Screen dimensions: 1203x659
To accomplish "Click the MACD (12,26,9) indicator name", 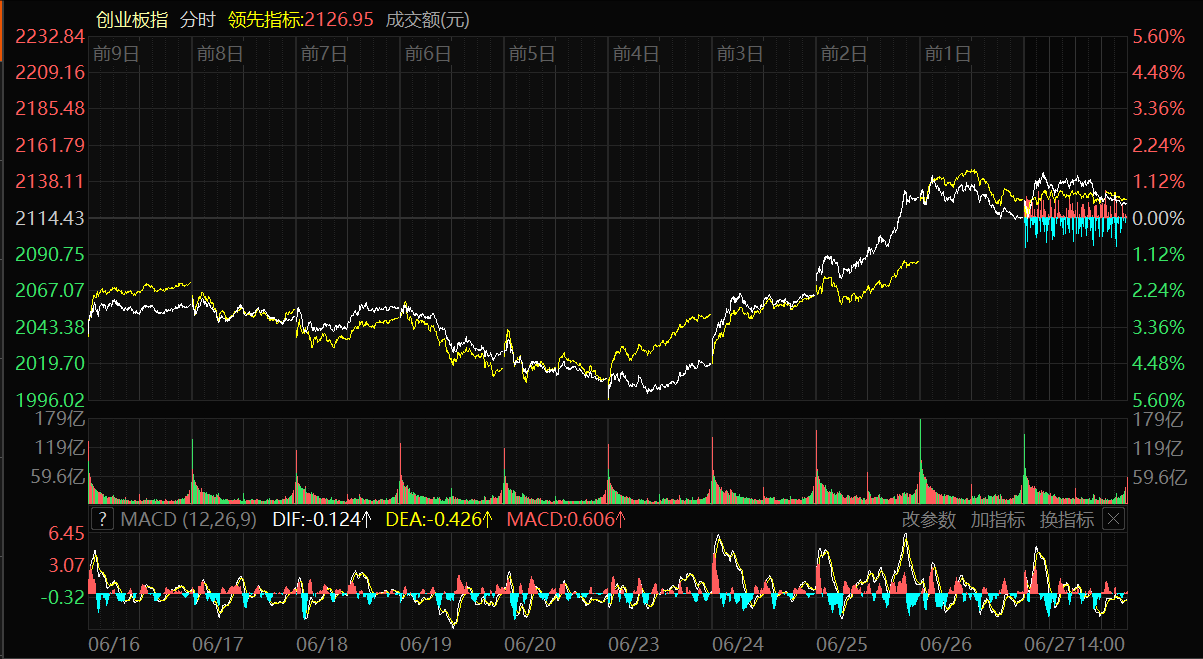I will click(x=188, y=519).
